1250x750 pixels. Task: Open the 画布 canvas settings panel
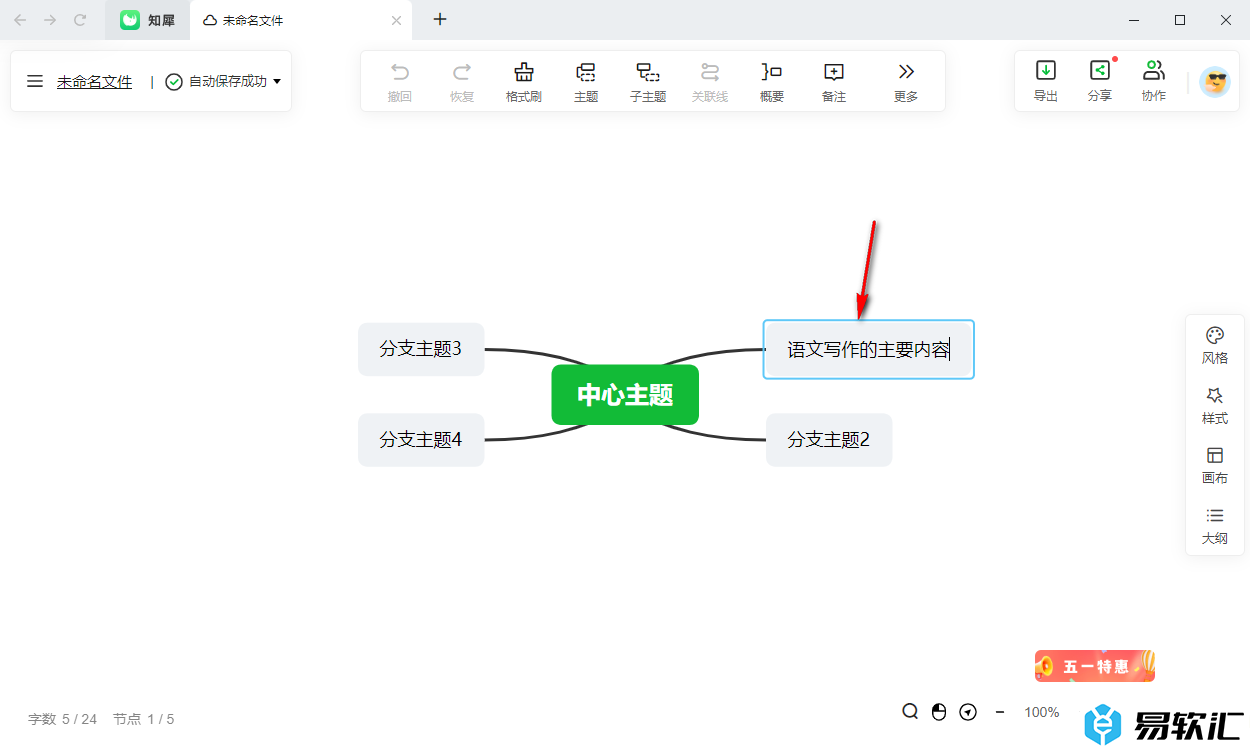pos(1215,465)
